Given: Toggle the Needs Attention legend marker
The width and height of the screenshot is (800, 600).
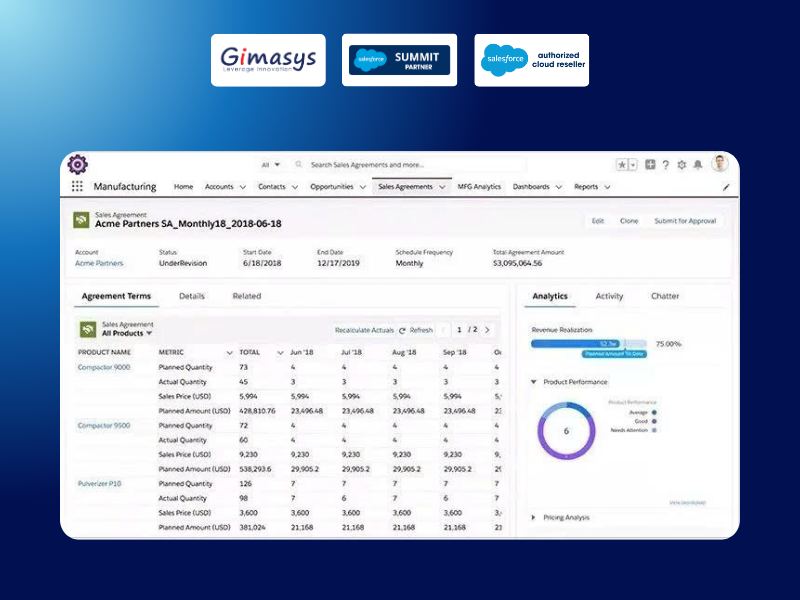Looking at the screenshot, I should (654, 431).
